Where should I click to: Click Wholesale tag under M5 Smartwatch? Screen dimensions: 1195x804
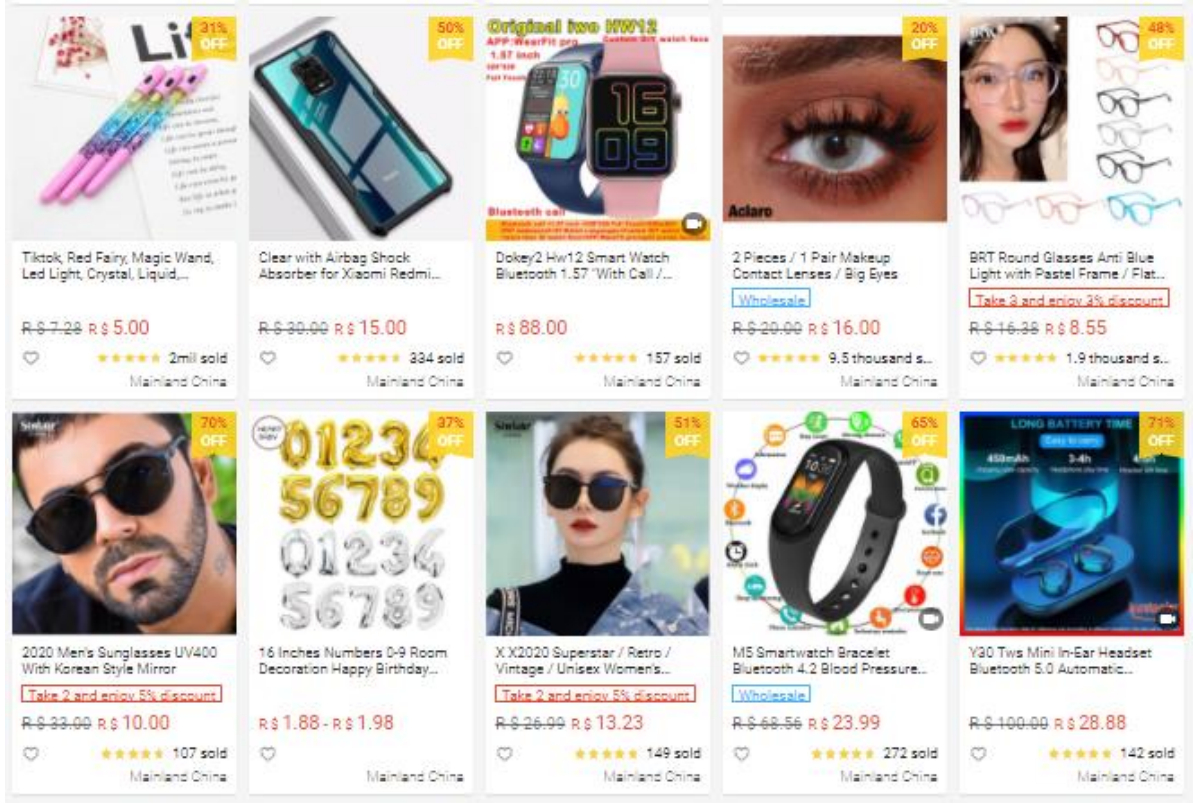[771, 694]
